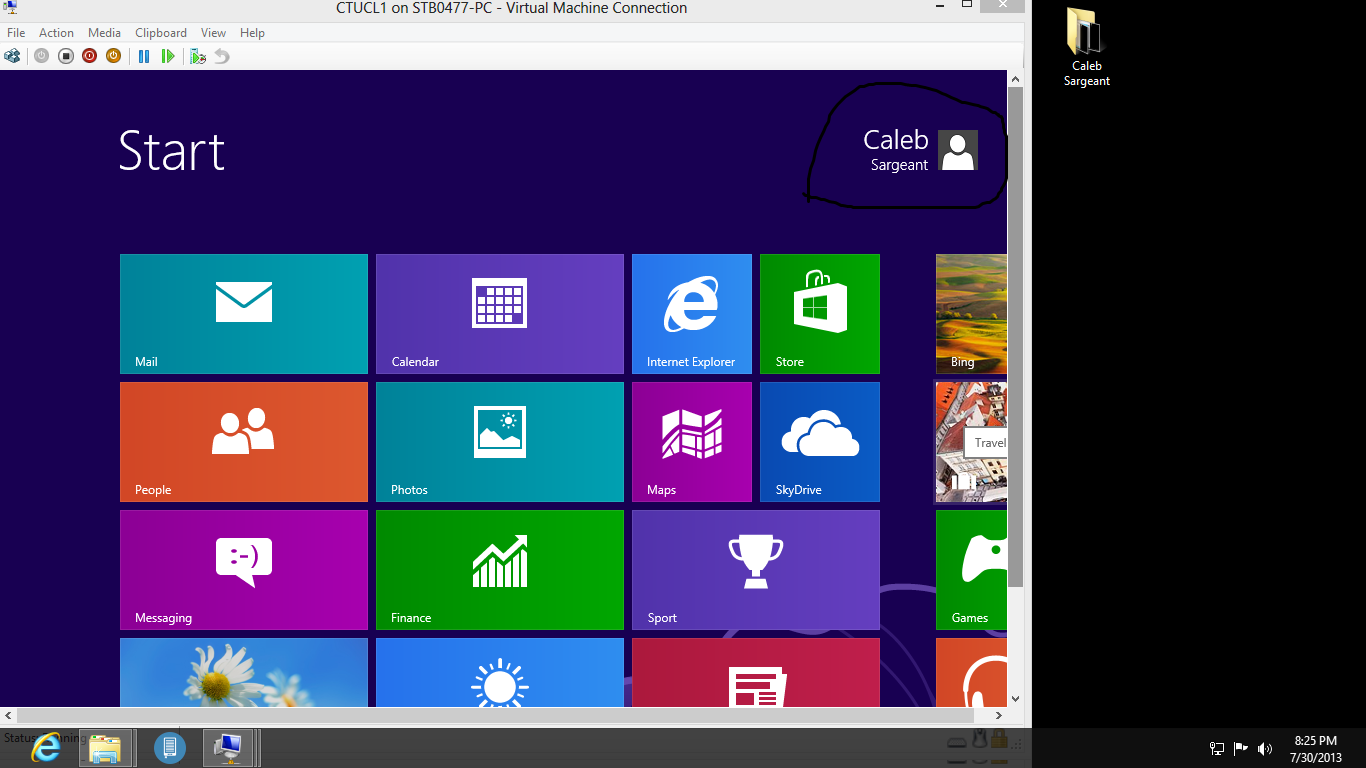This screenshot has height=768, width=1366.
Task: Click the green Reset icon
Action: tap(168, 56)
